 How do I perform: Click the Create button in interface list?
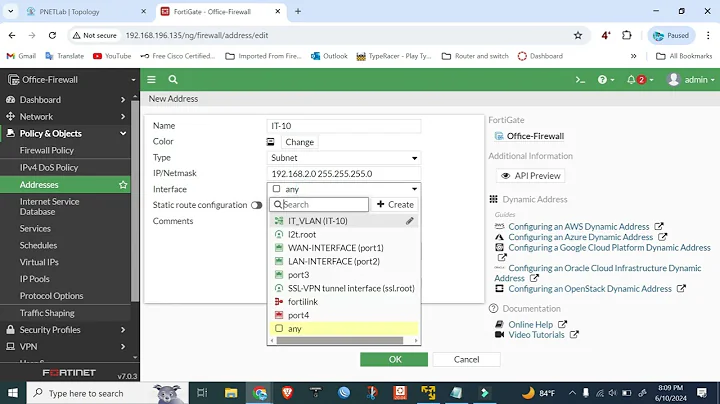click(395, 204)
